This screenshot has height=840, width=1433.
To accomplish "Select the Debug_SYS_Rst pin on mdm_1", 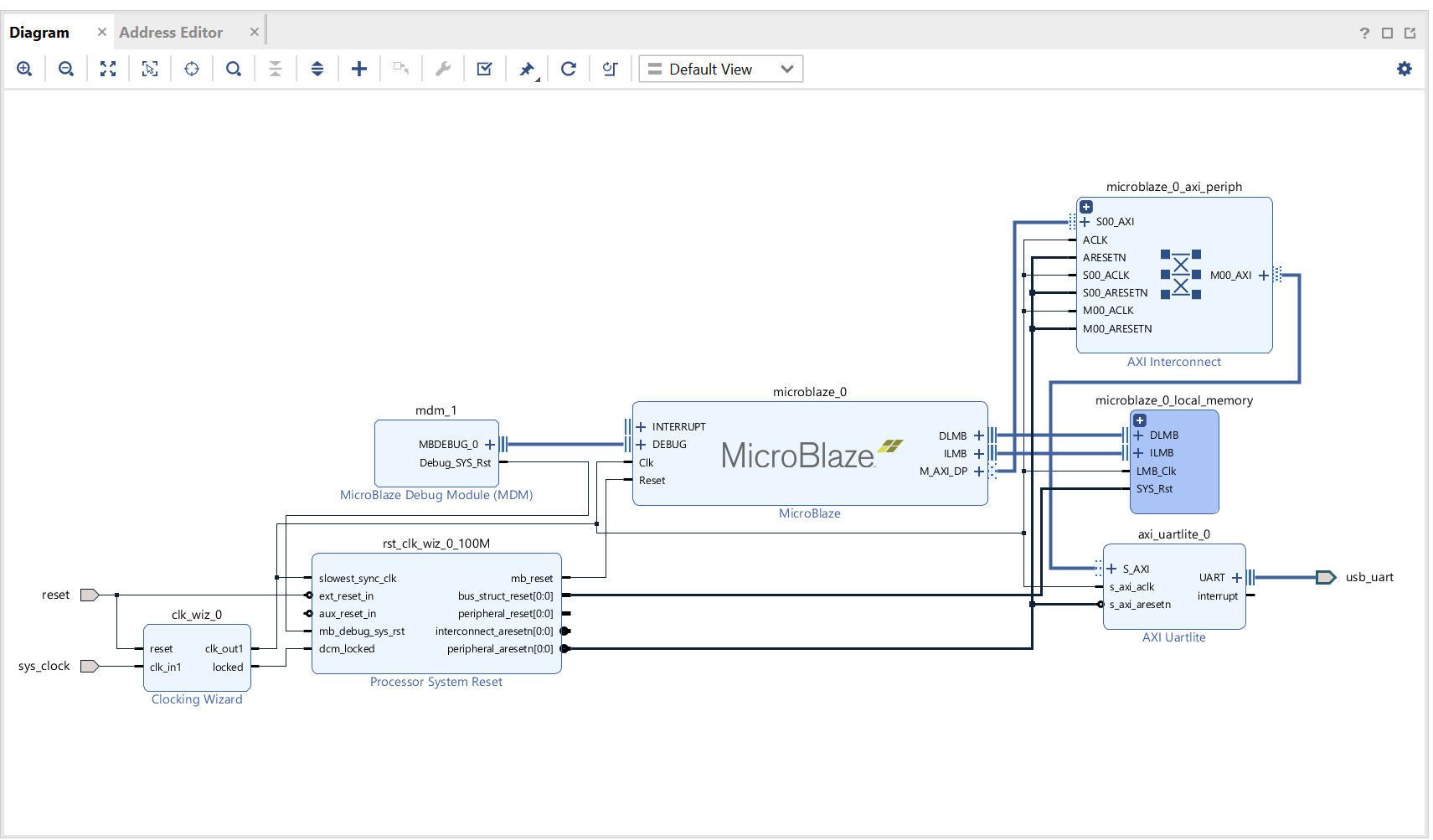I will pos(455,463).
